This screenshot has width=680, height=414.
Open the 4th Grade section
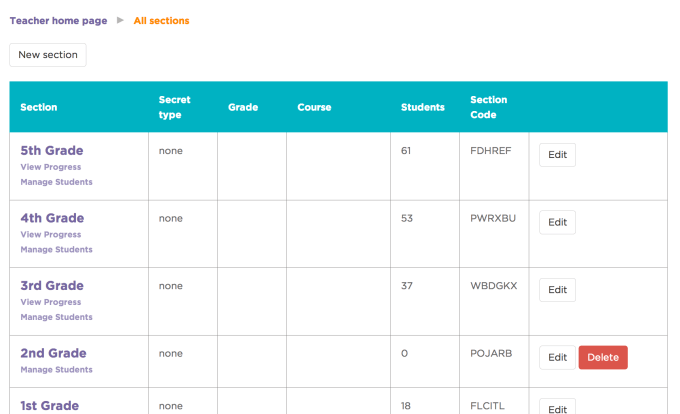(x=52, y=218)
